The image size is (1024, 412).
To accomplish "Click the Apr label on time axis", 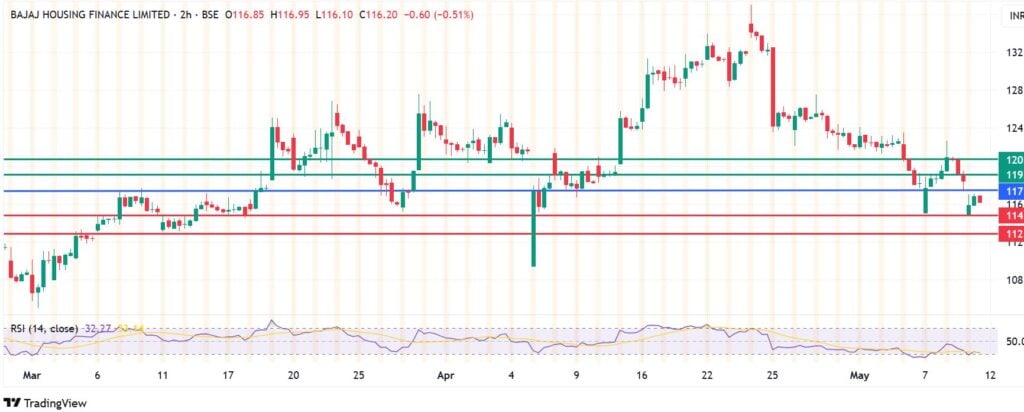I will (x=445, y=375).
